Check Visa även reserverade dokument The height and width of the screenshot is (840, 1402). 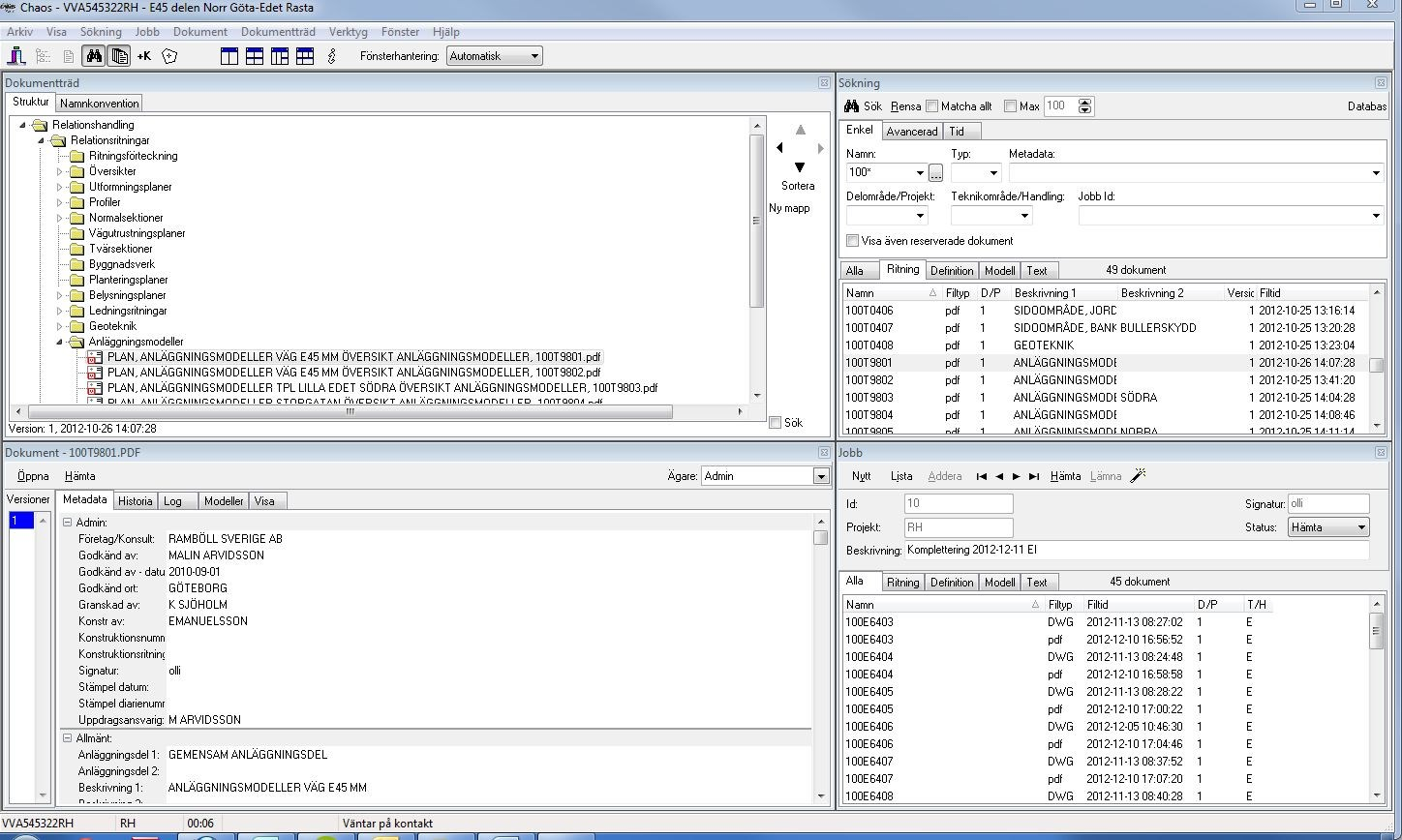852,241
